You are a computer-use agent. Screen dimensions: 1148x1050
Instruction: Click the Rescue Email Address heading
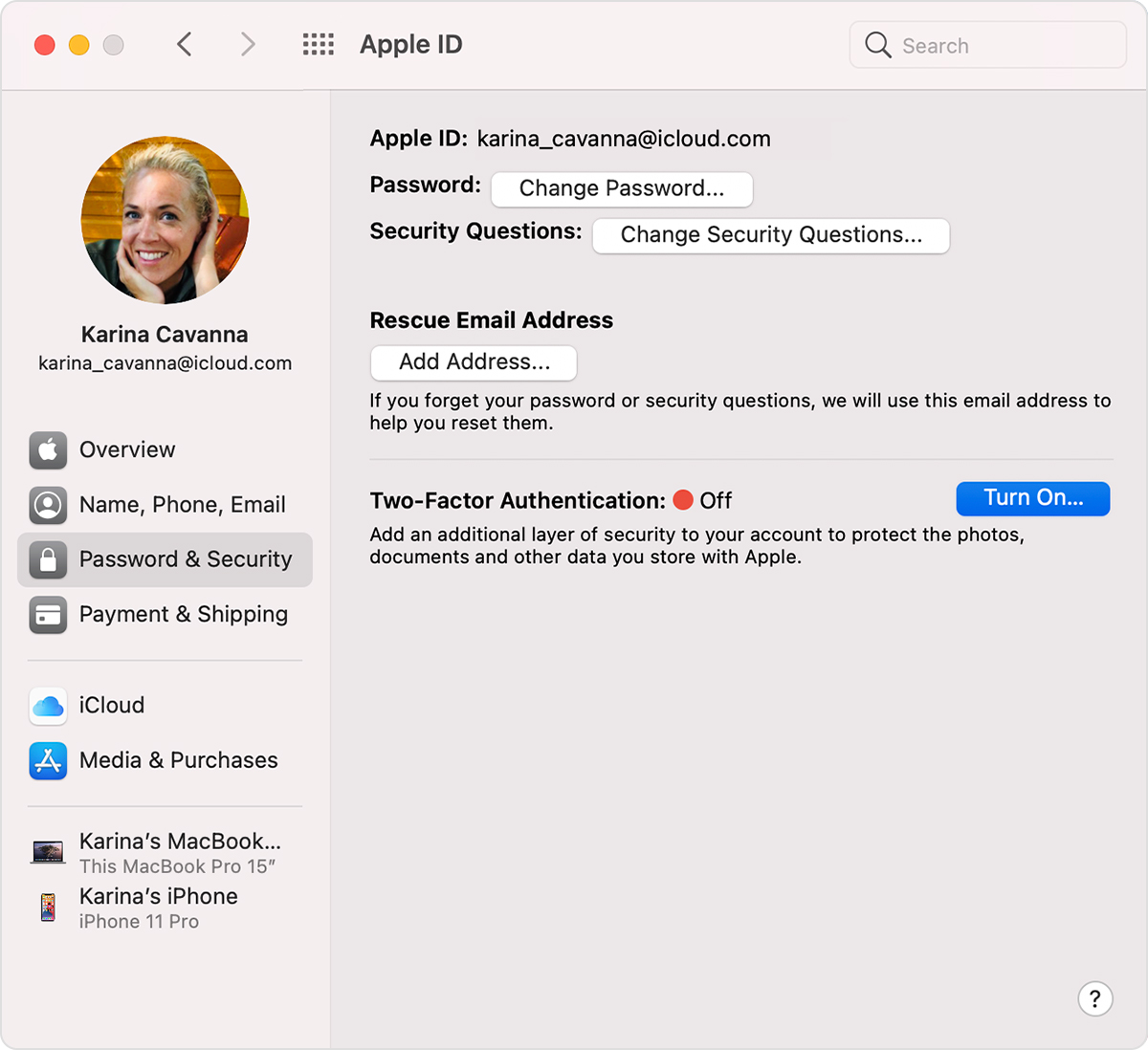492,320
